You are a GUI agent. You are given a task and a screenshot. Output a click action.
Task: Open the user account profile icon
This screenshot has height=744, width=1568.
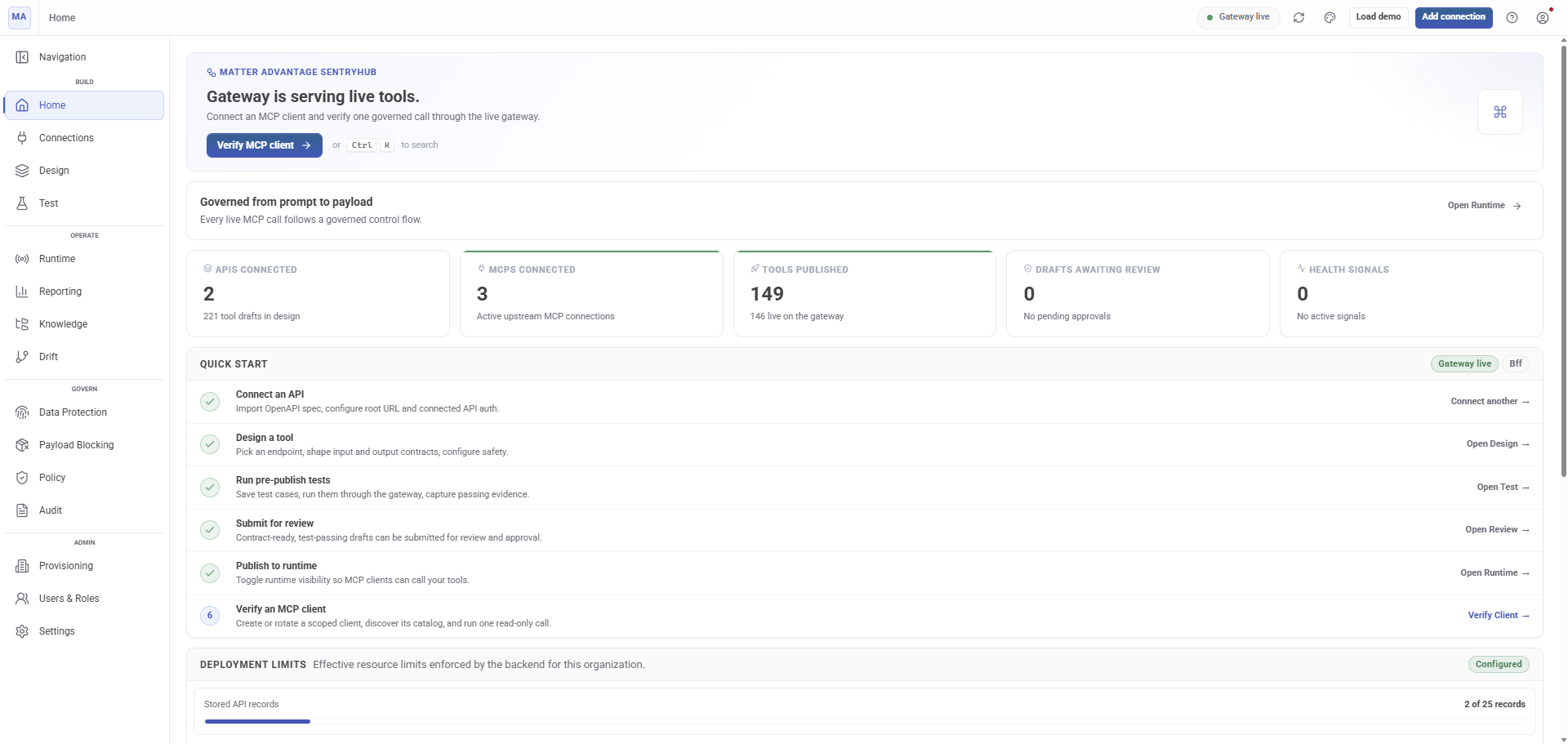point(1543,17)
